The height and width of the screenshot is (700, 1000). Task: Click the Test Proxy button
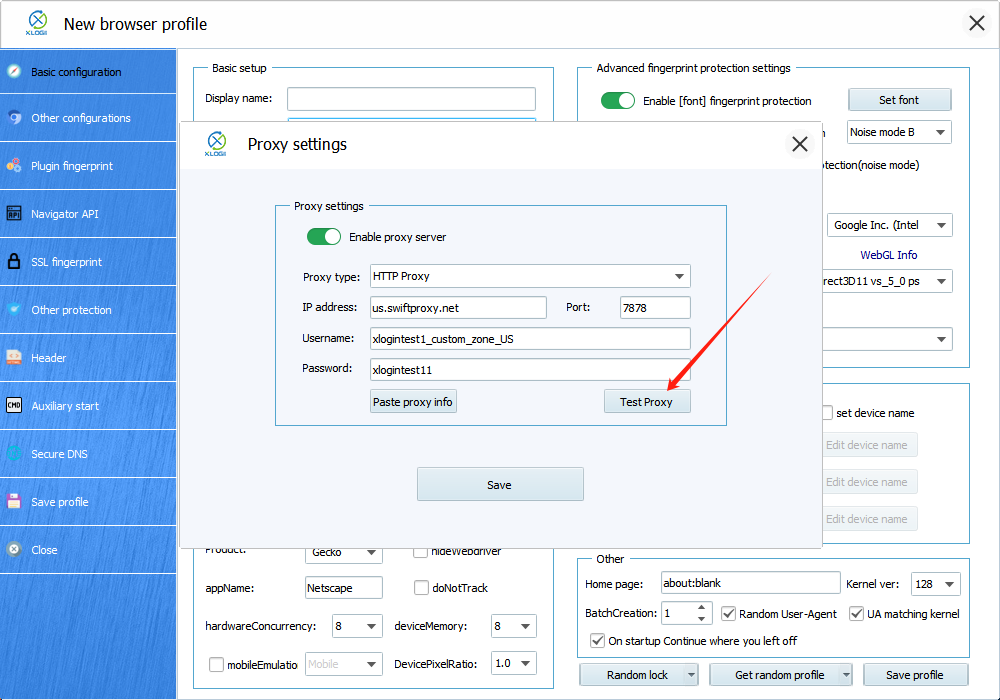pyautogui.click(x=647, y=402)
